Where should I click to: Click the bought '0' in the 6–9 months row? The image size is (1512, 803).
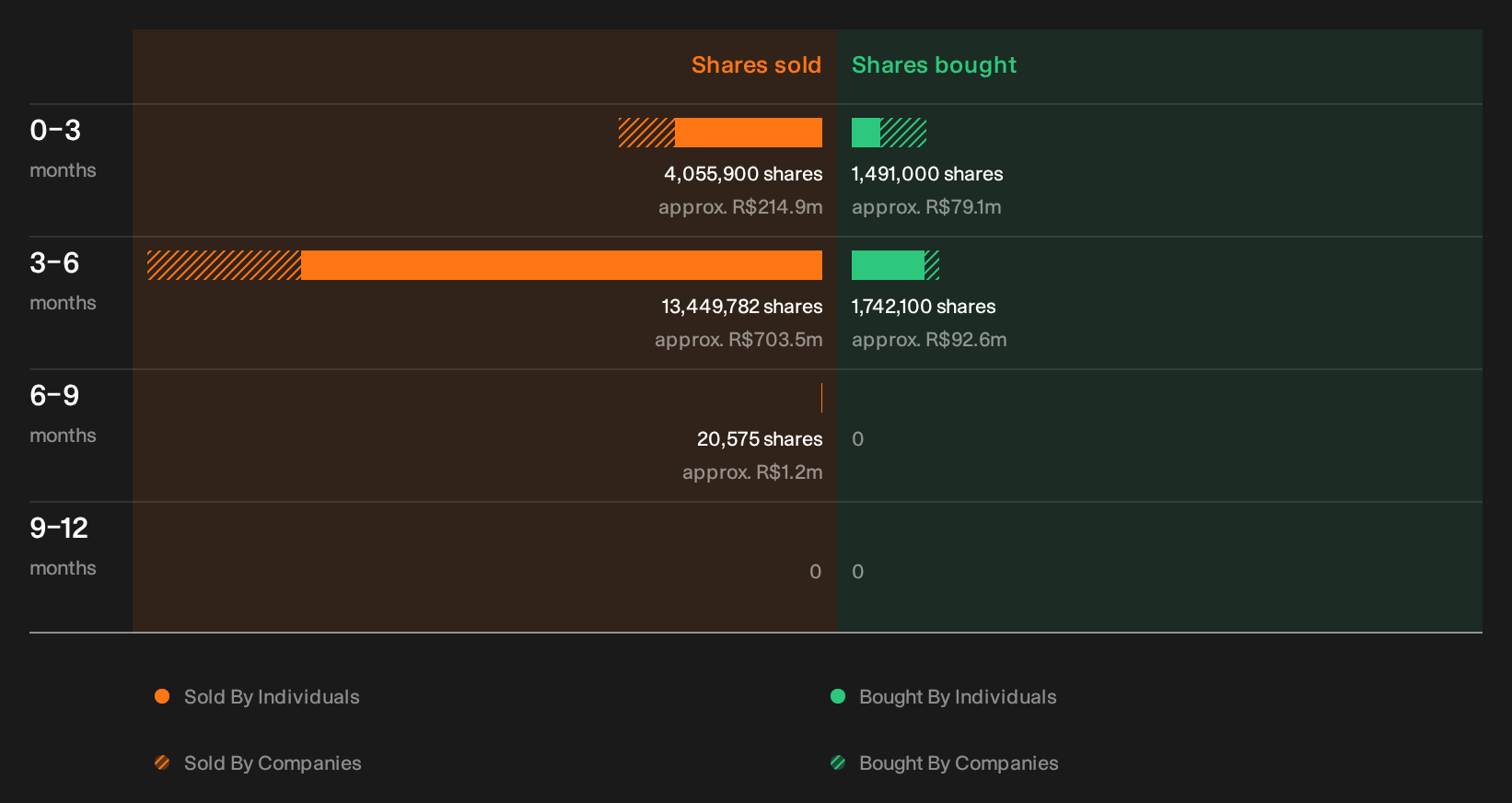pos(858,439)
